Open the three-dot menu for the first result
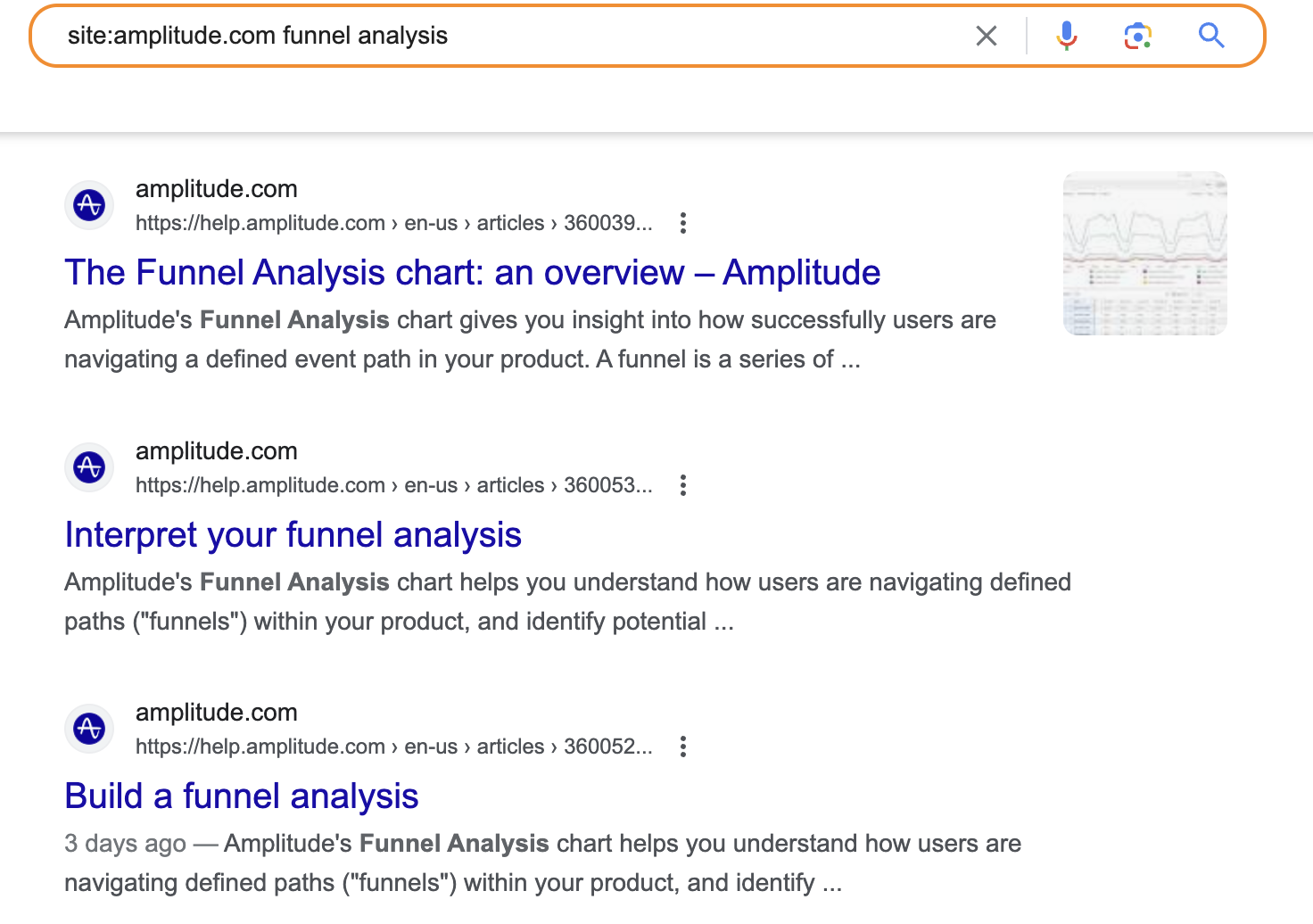This screenshot has height=924, width=1313. point(683,223)
